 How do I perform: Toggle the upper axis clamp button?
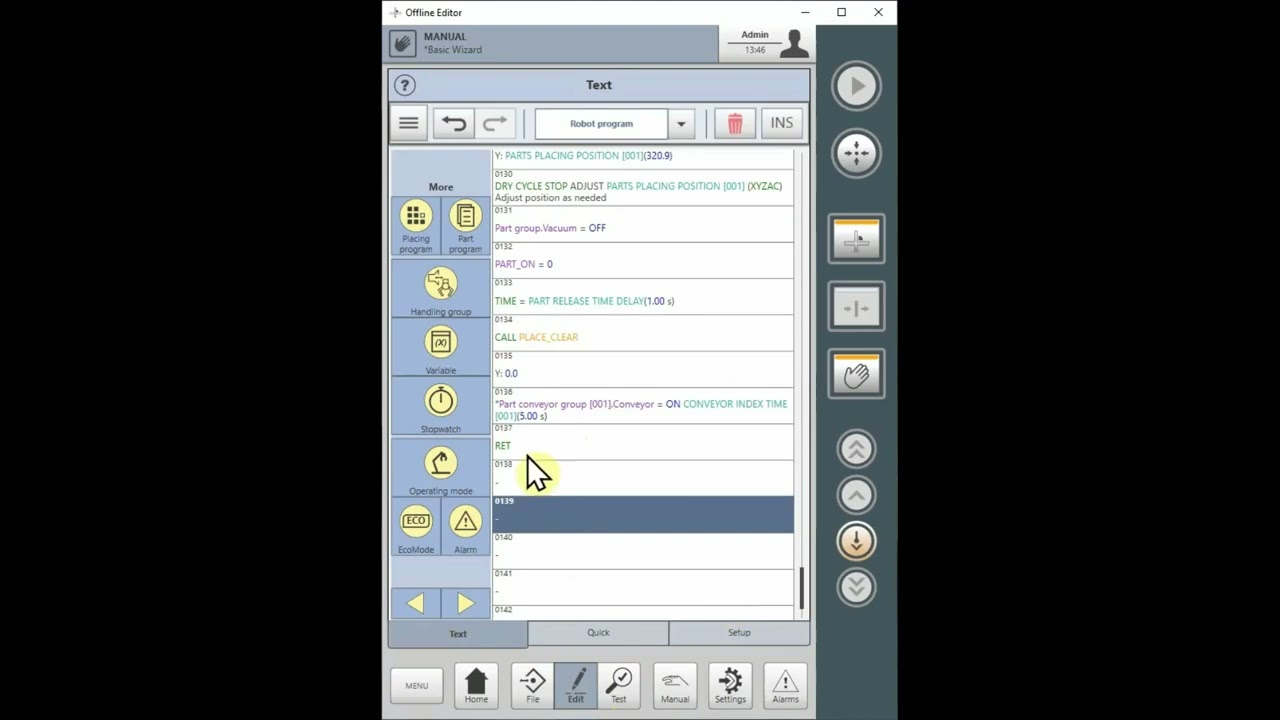click(x=856, y=241)
